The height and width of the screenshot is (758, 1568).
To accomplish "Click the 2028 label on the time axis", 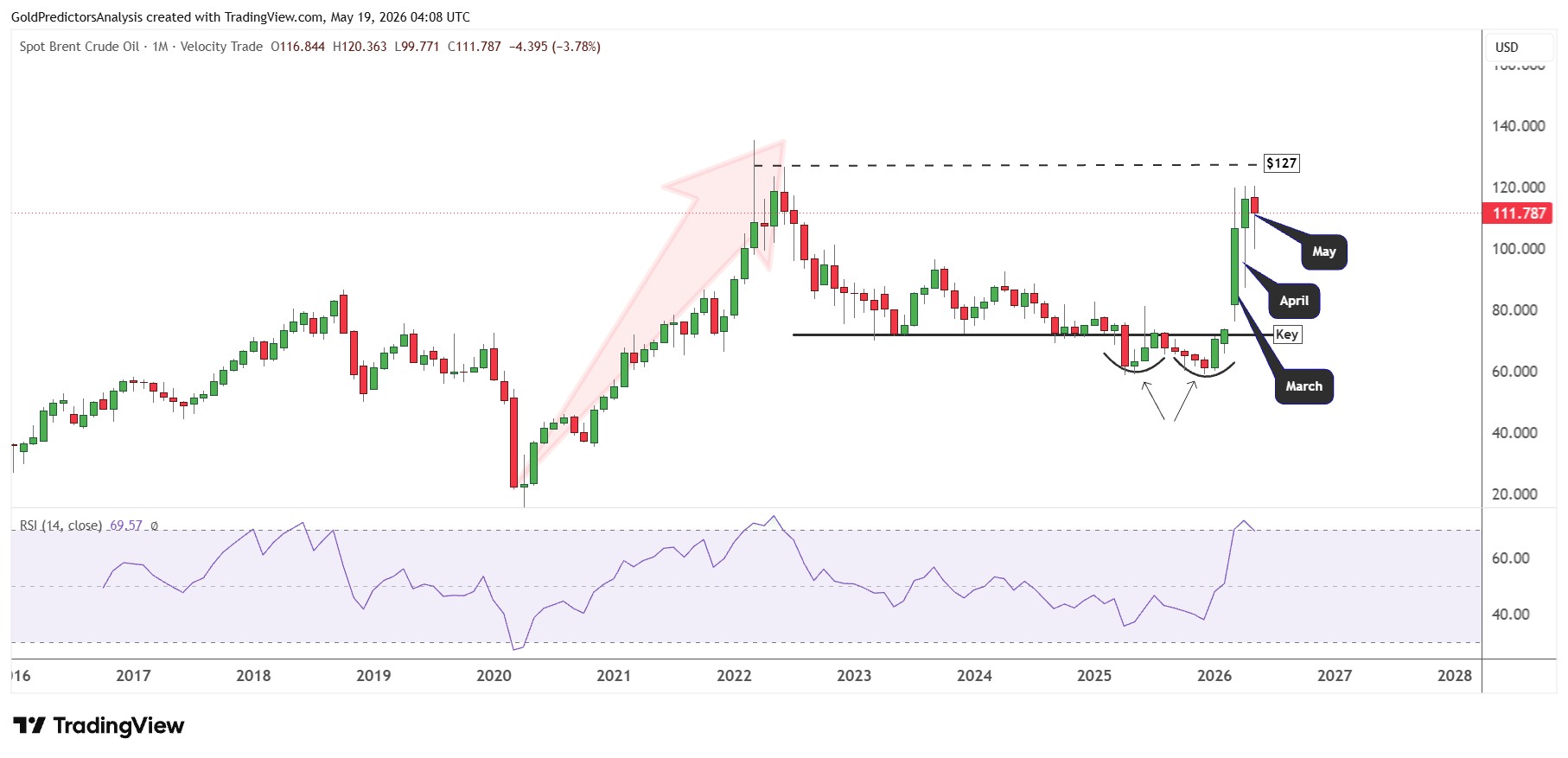I will 1455,676.
